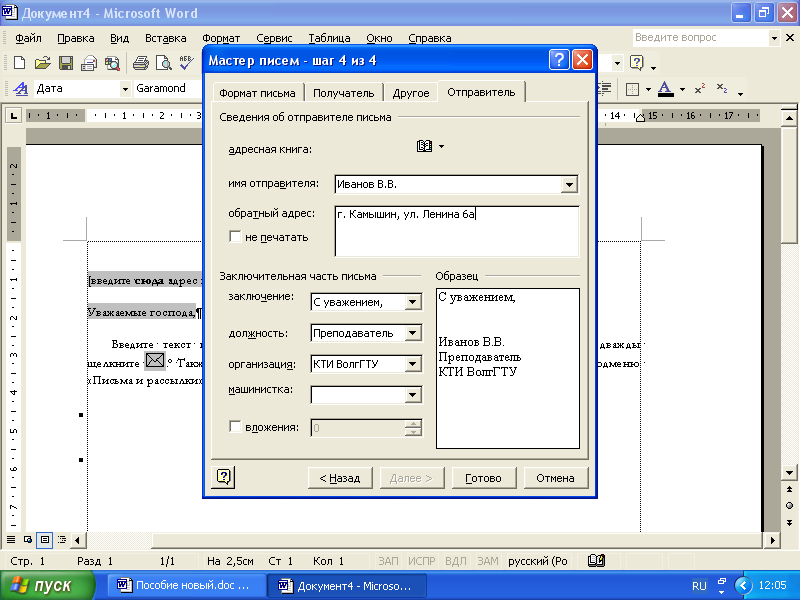Screen dimensions: 800x600
Task: Click the Word help icon in the toolbar
Action: click(636, 63)
